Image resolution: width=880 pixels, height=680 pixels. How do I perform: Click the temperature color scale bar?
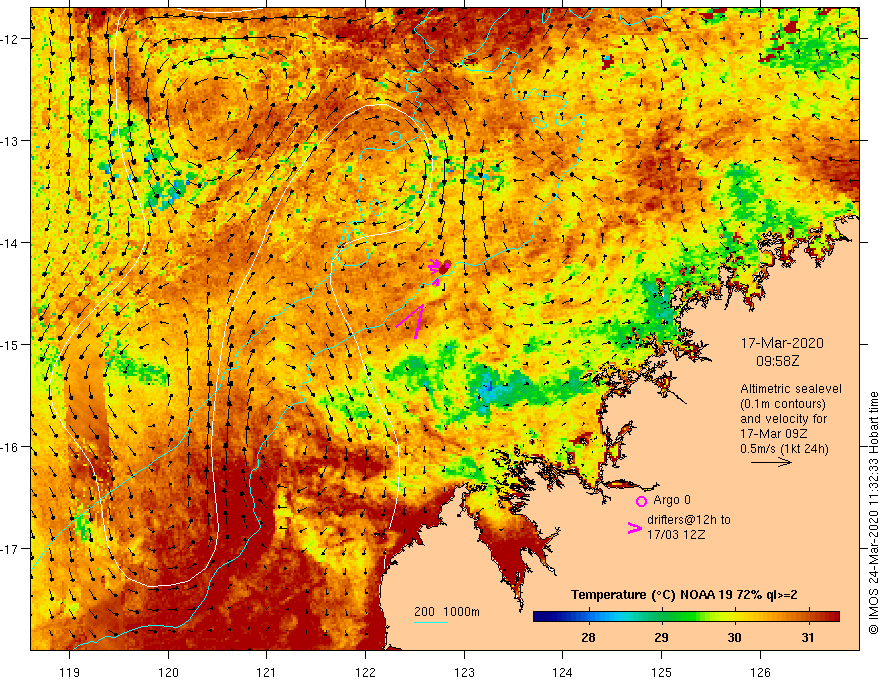pyautogui.click(x=686, y=617)
